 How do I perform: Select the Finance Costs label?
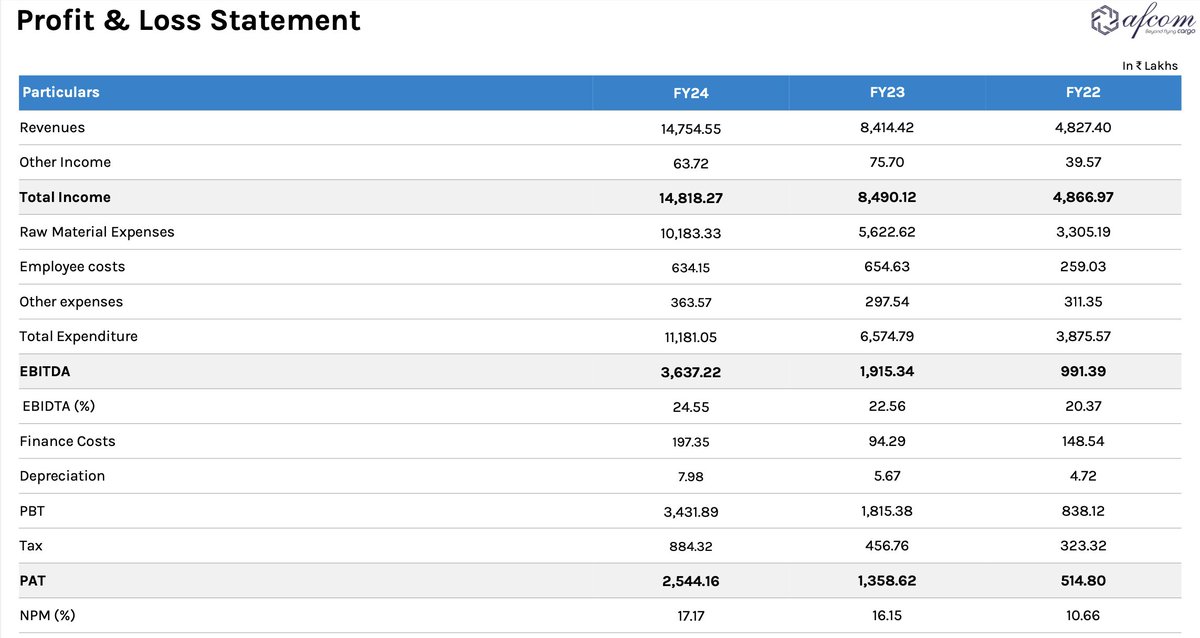(x=67, y=441)
